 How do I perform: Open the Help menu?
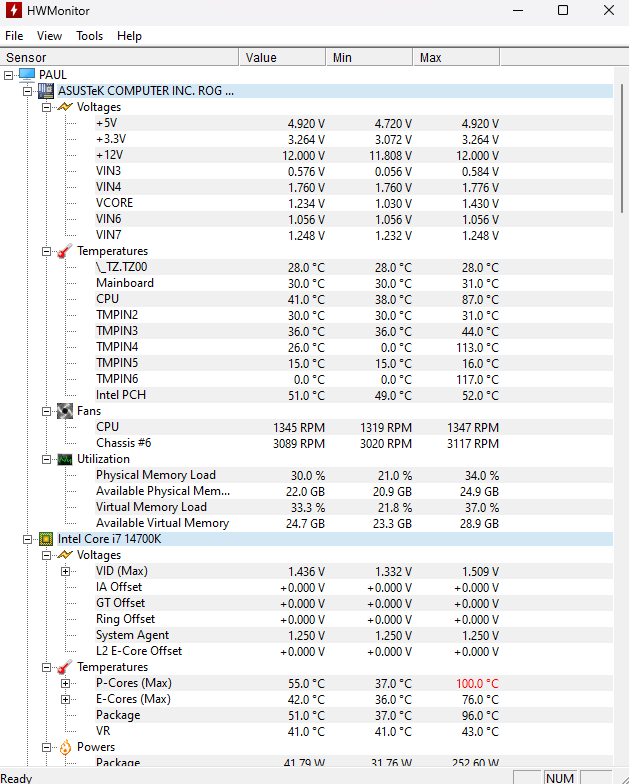point(129,36)
